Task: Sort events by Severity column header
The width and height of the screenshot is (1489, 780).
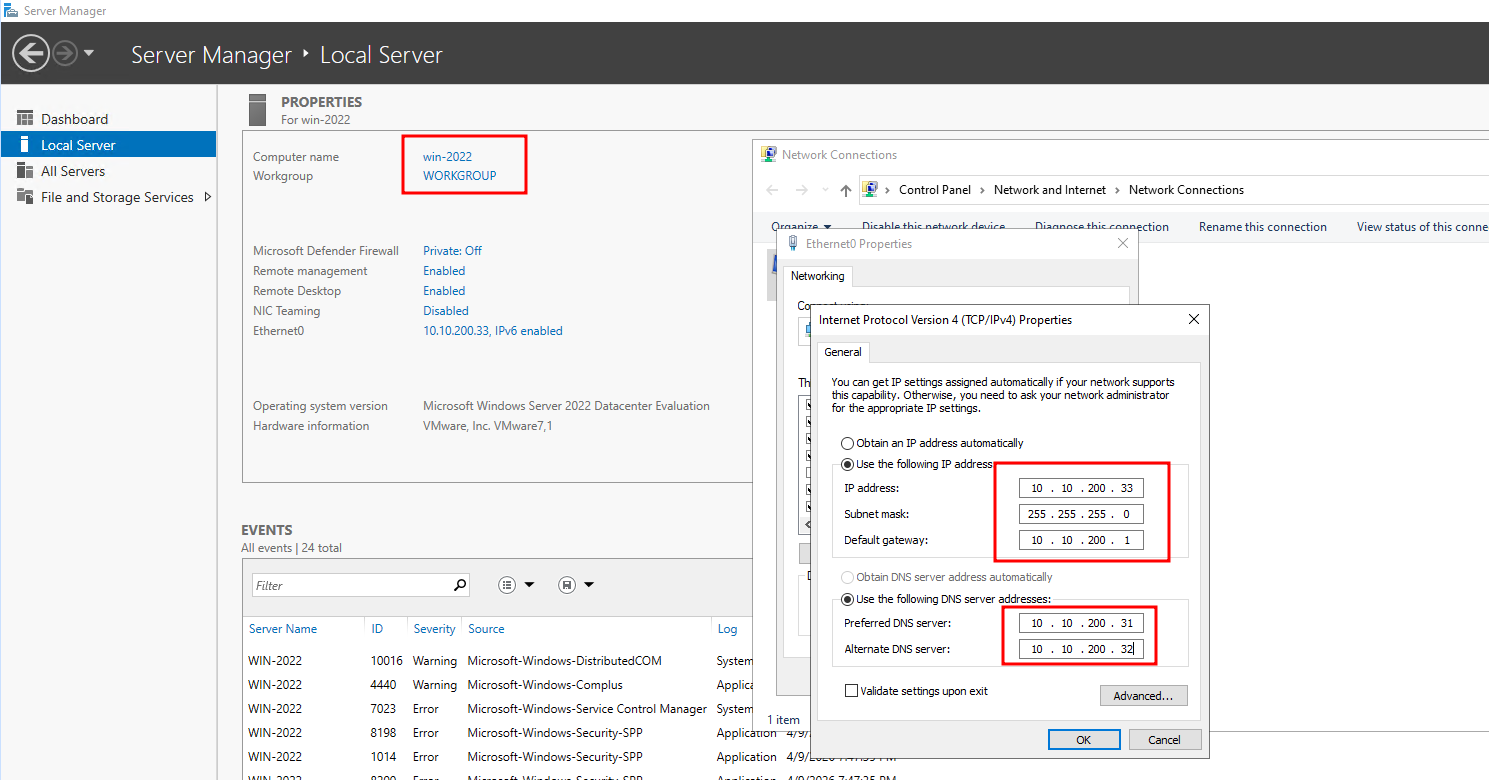Action: pos(434,629)
